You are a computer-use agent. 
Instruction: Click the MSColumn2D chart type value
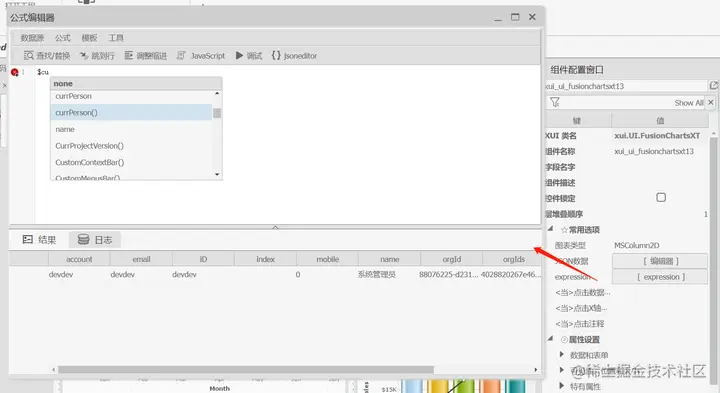(636, 245)
